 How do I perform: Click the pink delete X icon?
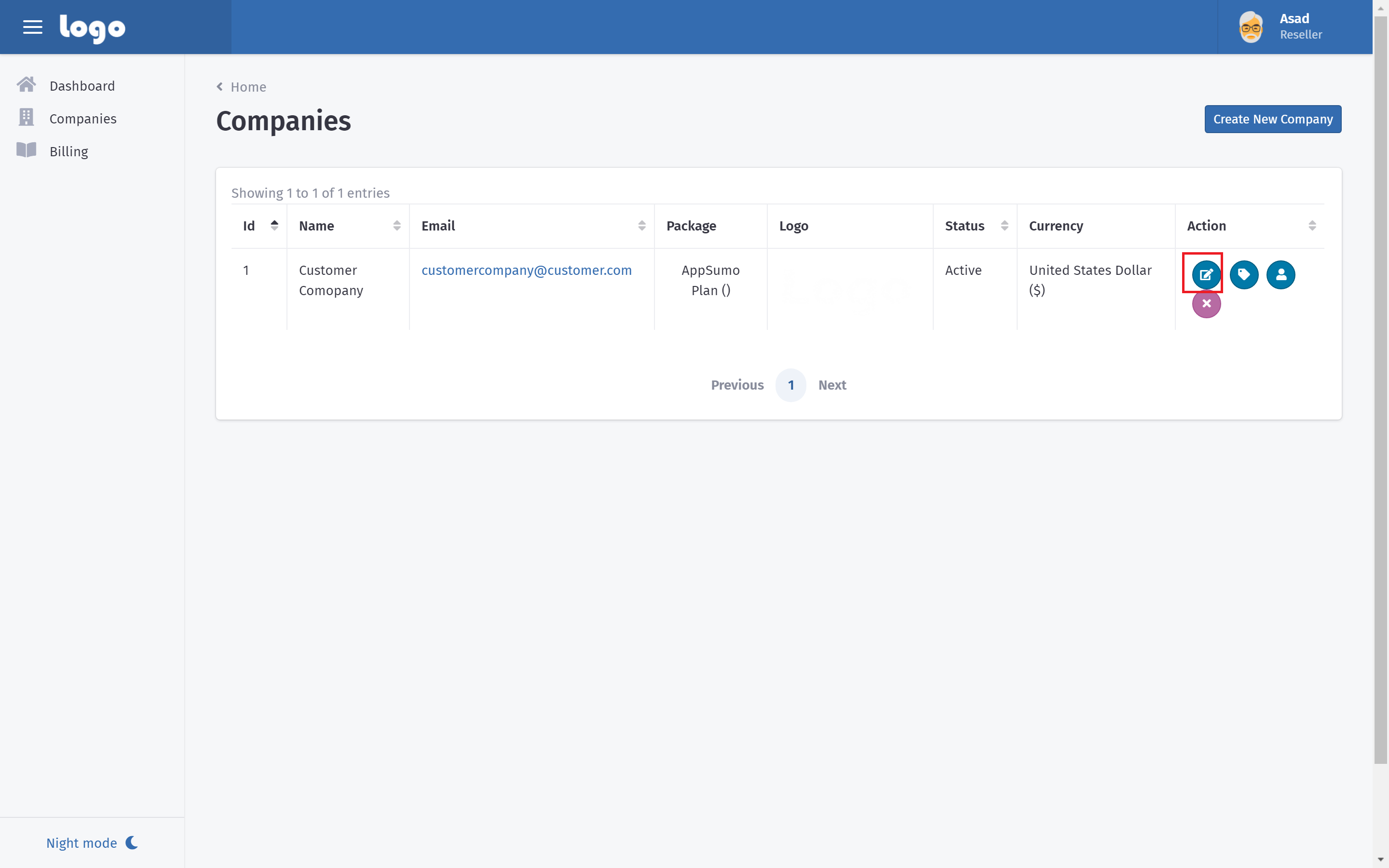(1206, 304)
